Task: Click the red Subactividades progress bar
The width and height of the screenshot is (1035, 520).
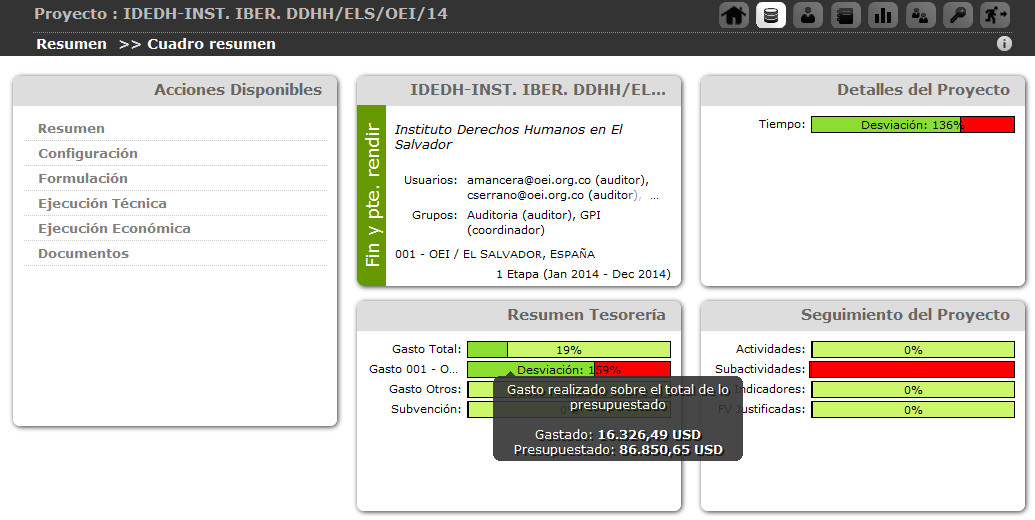Action: click(x=913, y=370)
